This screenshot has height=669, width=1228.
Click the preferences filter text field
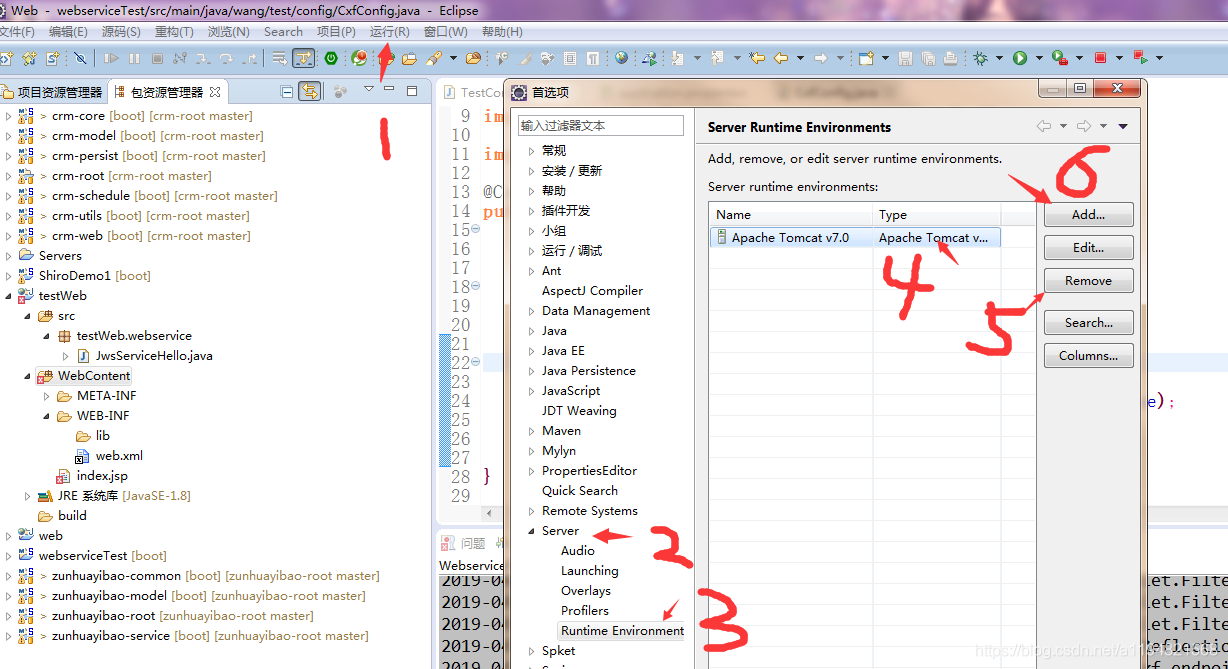click(x=600, y=126)
